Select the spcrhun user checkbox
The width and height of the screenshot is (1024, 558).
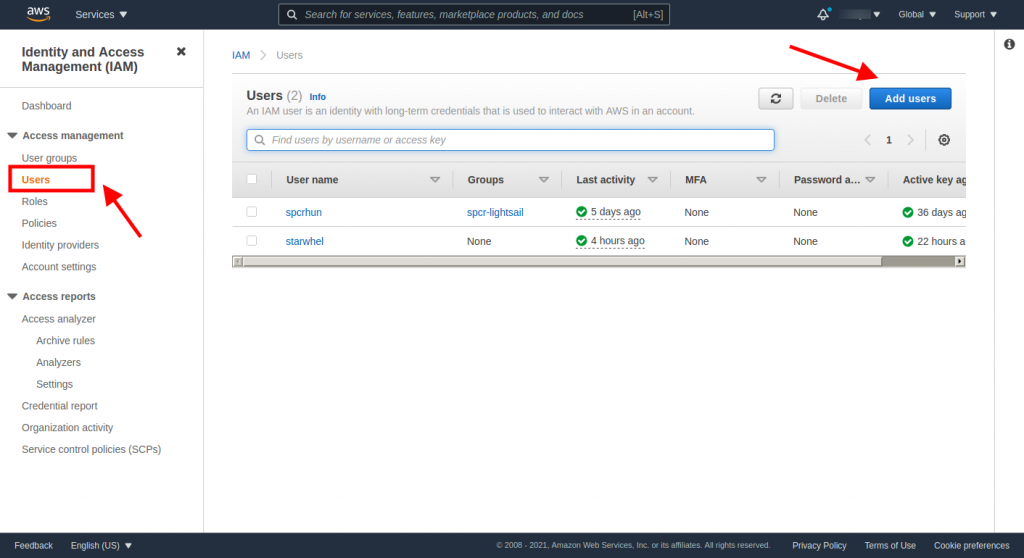point(251,212)
